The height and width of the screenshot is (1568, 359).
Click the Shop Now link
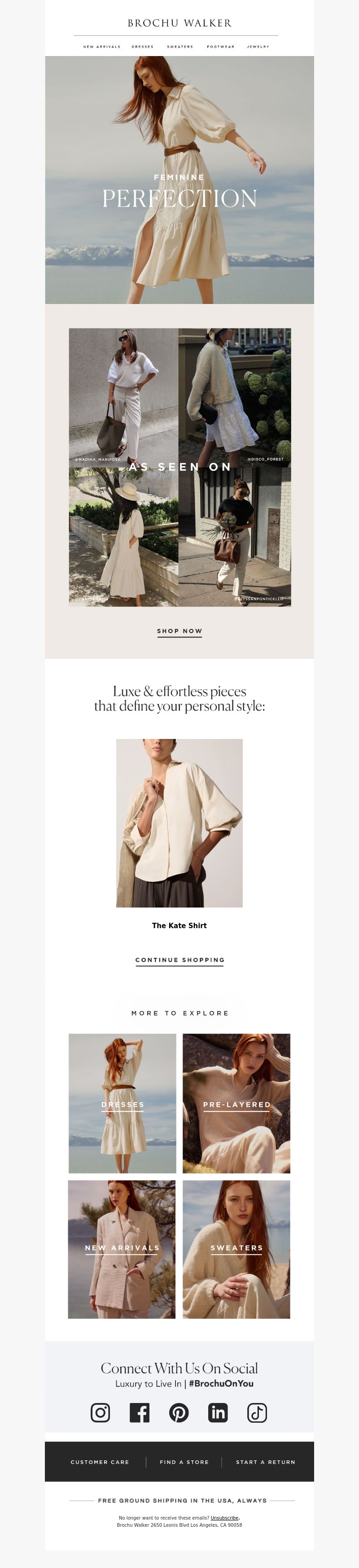coord(179,631)
